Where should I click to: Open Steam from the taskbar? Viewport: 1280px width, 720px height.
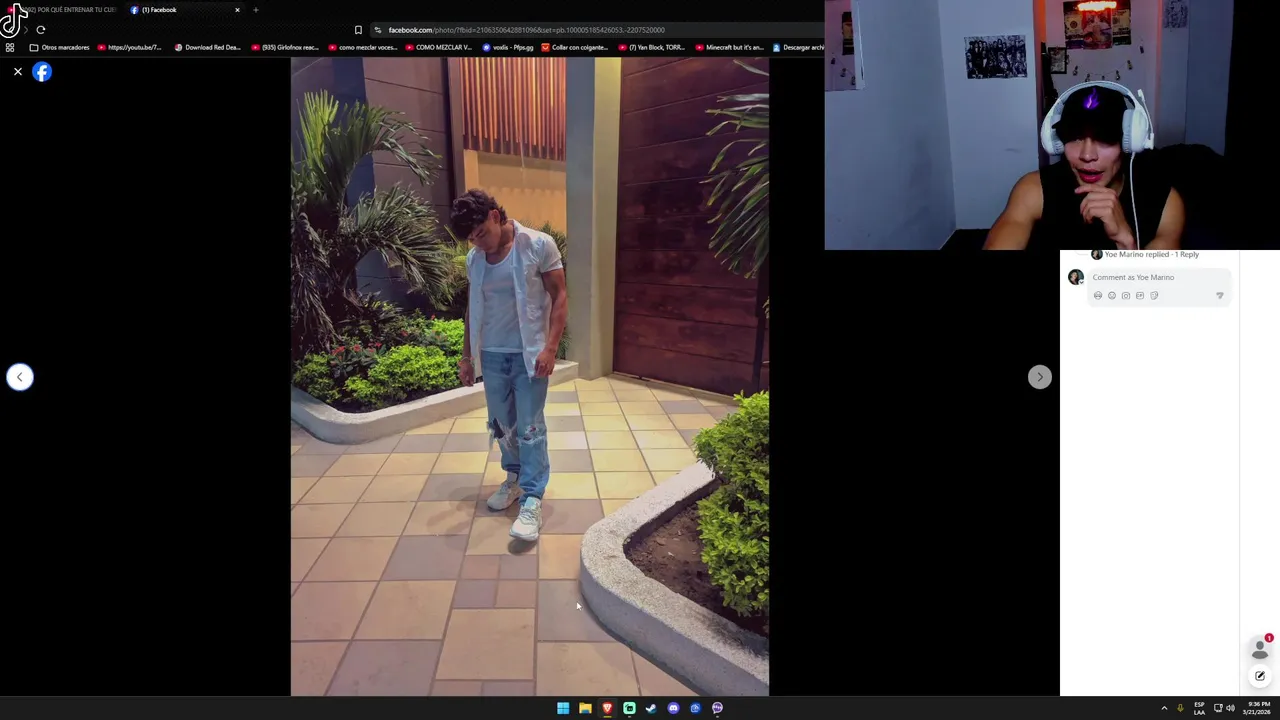(651, 708)
